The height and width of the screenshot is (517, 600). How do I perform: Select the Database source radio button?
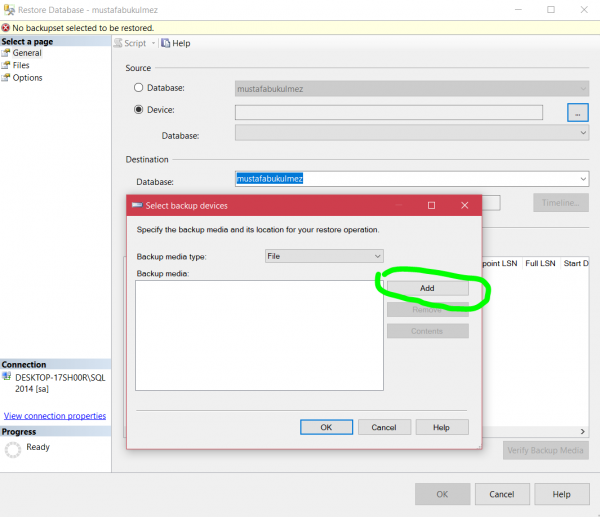tap(139, 88)
